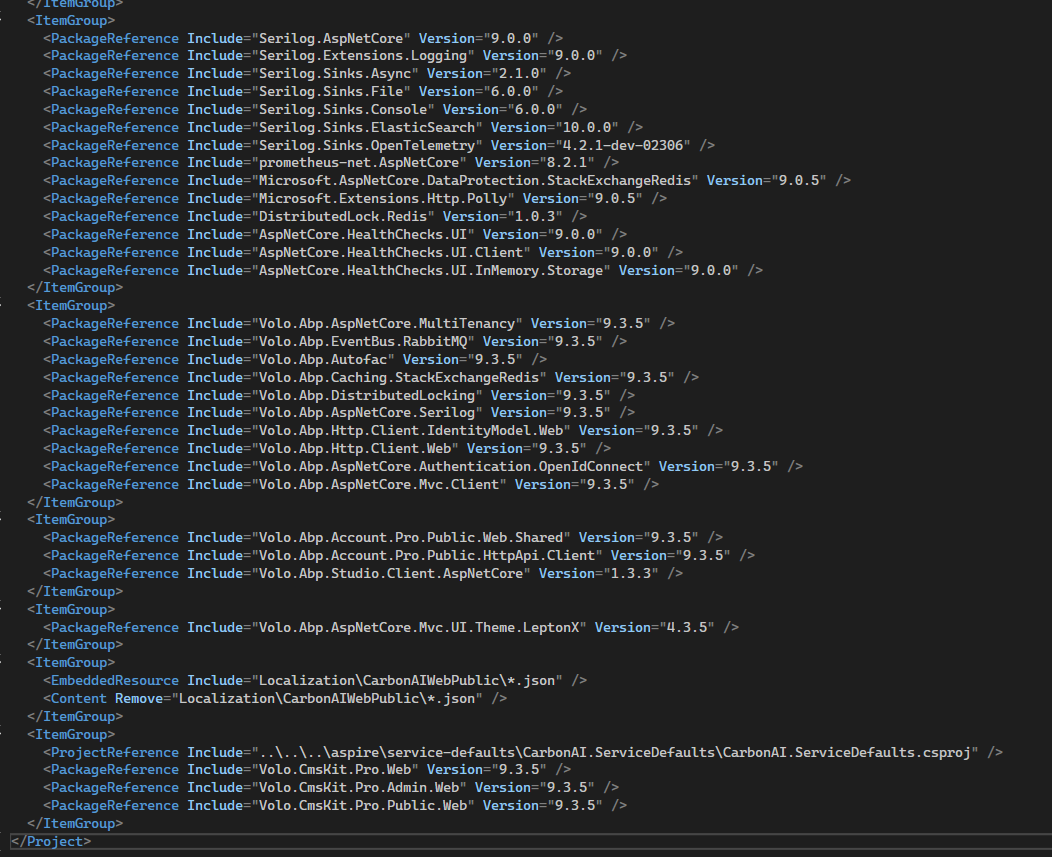
Task: Click the Serilog.Sinks.ElasticSearch package name
Action: pos(368,127)
